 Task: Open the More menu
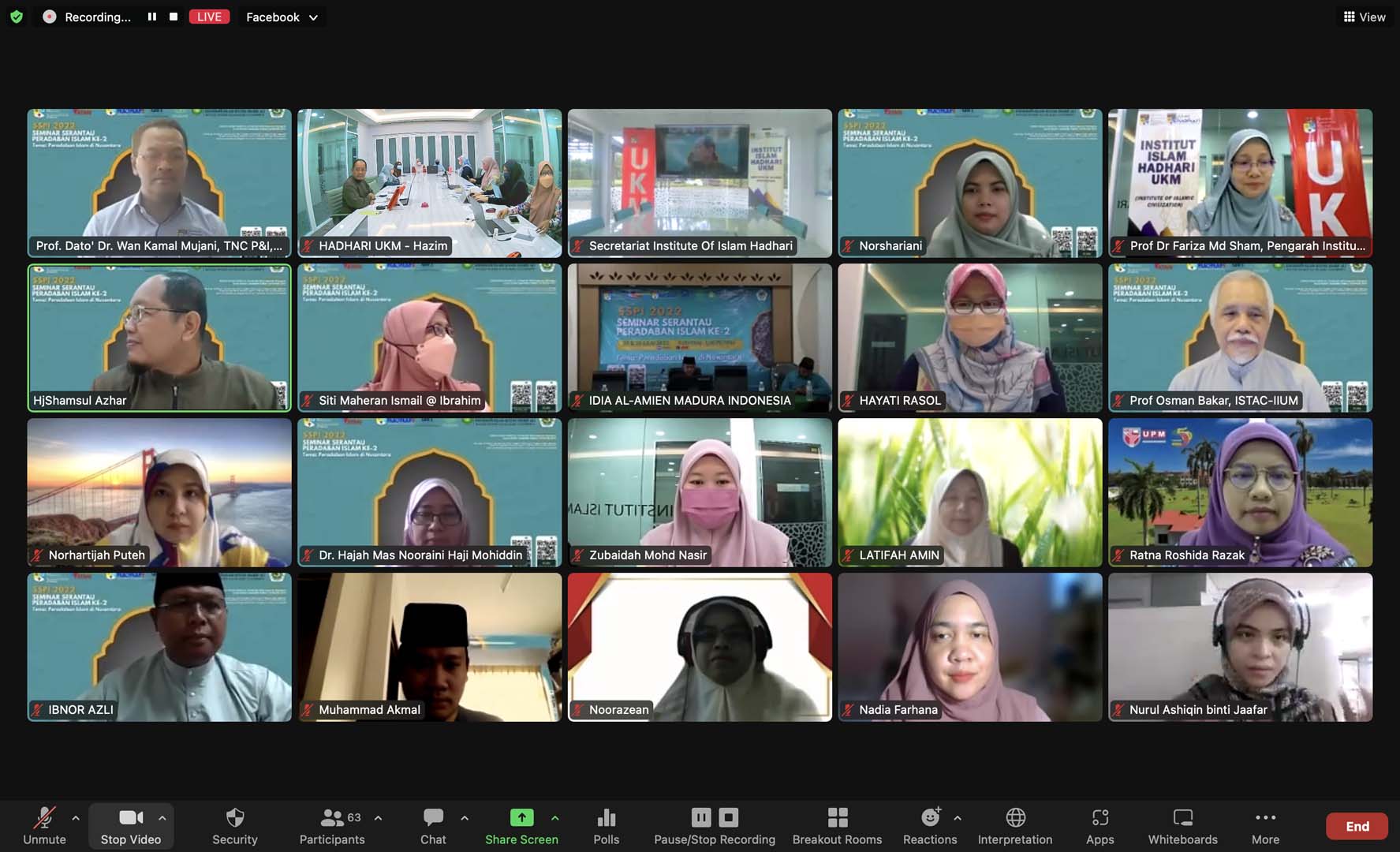[1265, 825]
